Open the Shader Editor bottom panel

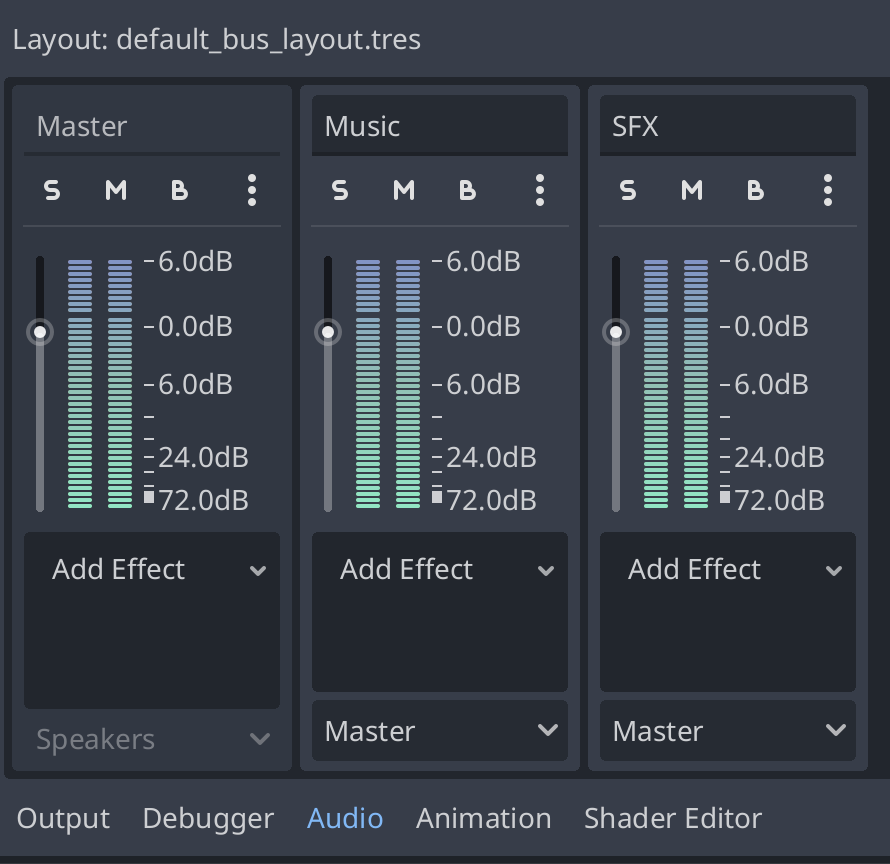pyautogui.click(x=672, y=818)
